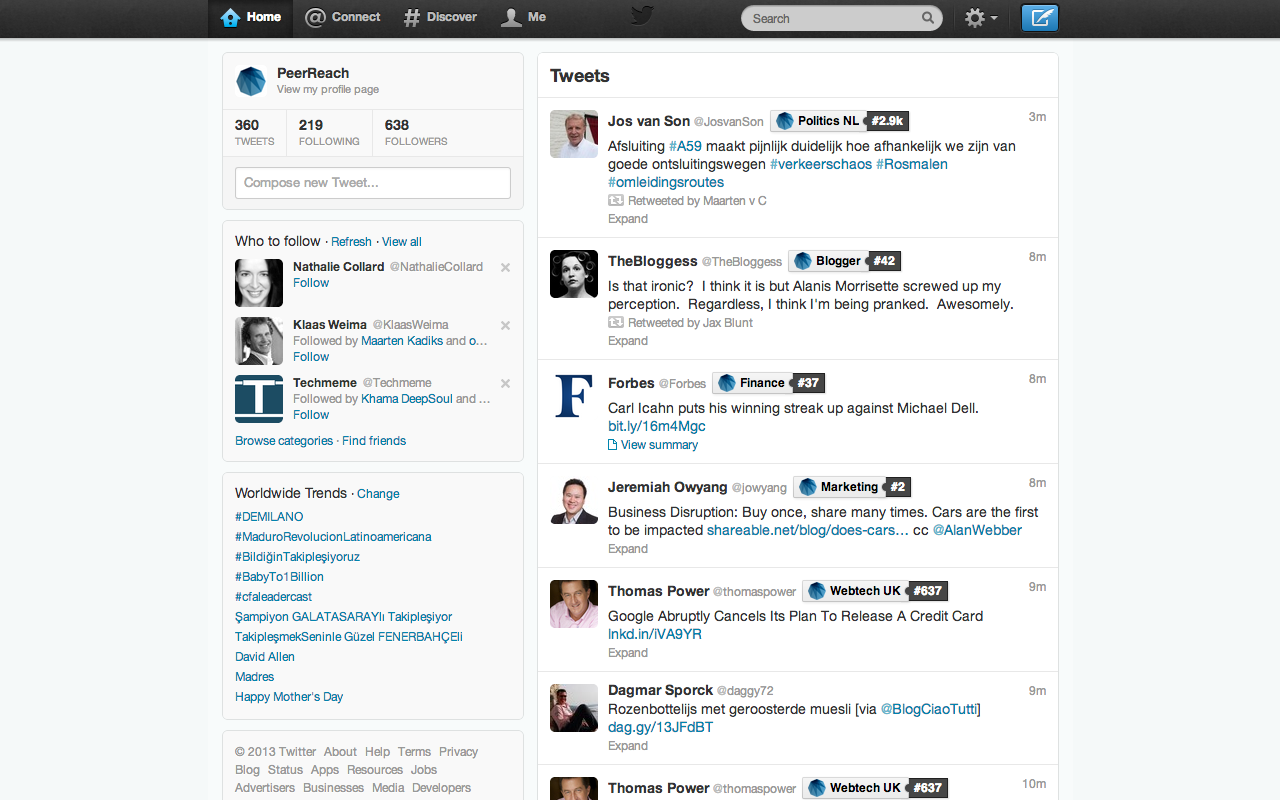Viewport: 1280px width, 800px height.
Task: Open Jos van Son's avatar
Action: tap(574, 134)
